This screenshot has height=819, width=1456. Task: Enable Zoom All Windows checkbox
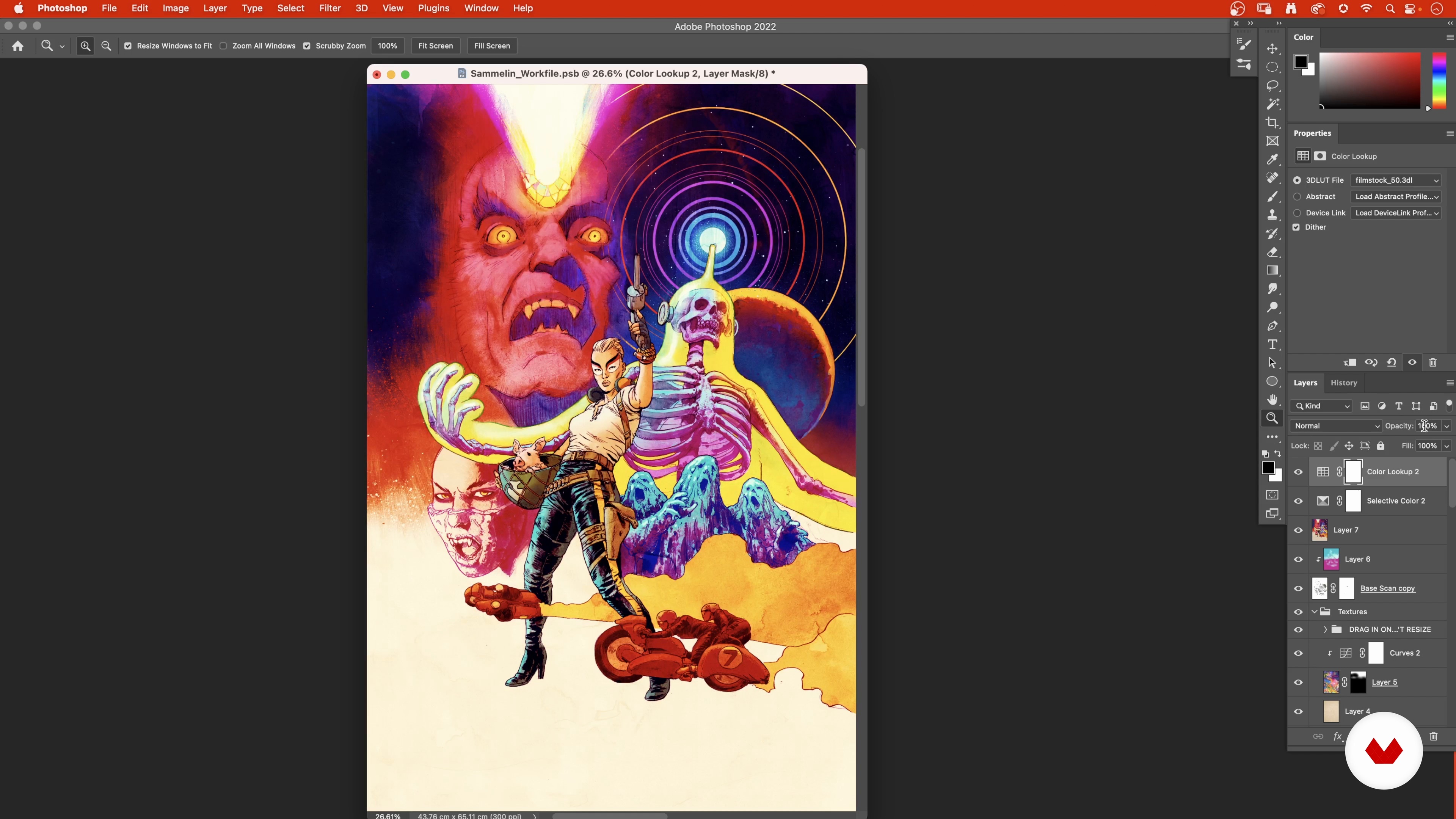(x=223, y=46)
